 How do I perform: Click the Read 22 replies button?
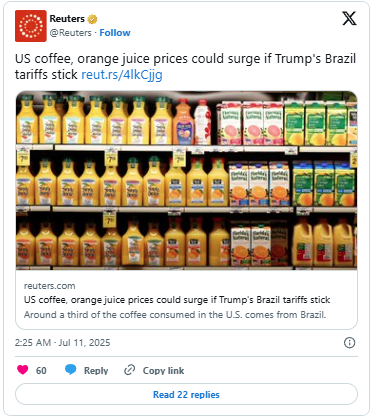pyautogui.click(x=186, y=394)
